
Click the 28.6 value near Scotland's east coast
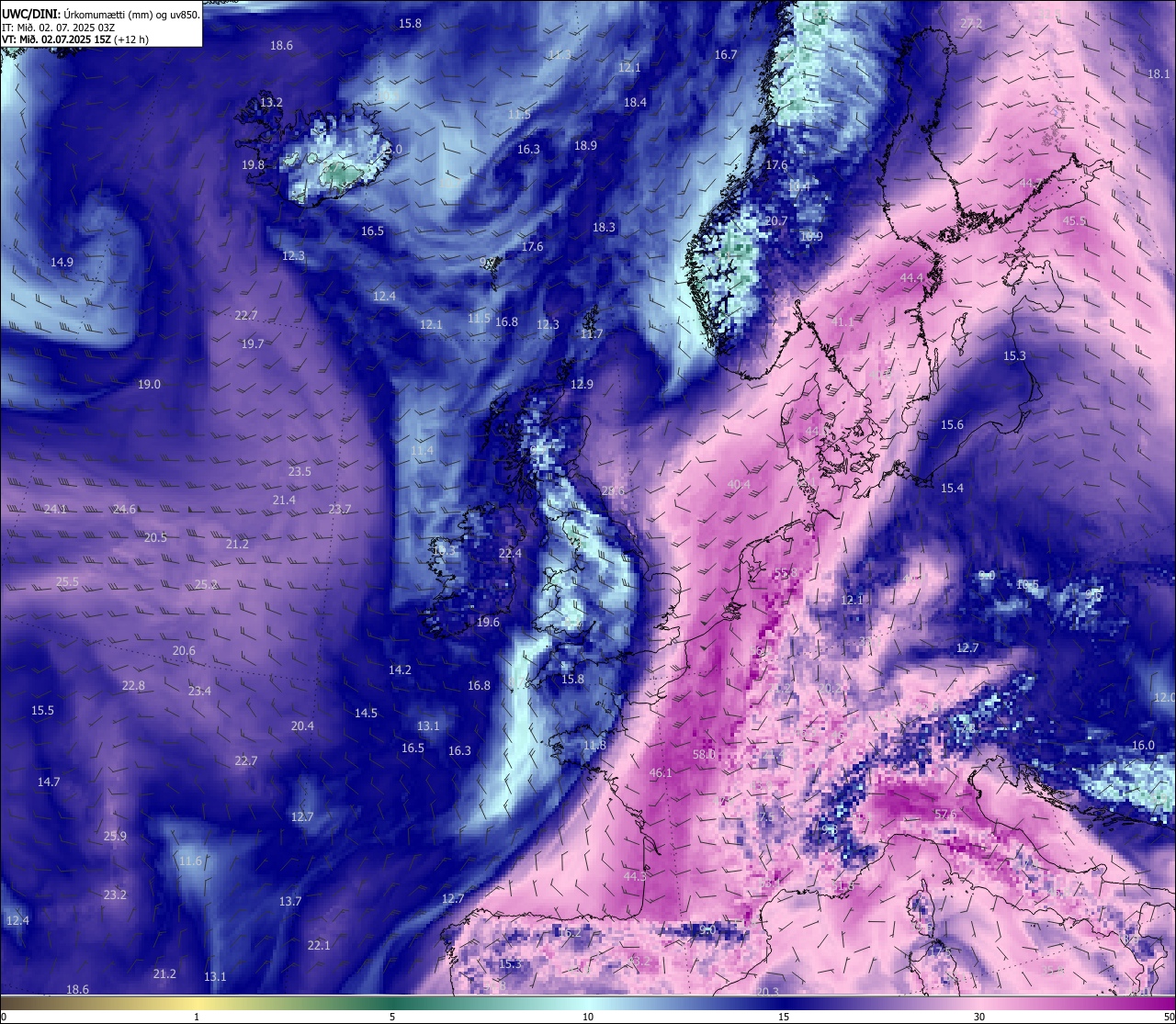click(x=613, y=491)
